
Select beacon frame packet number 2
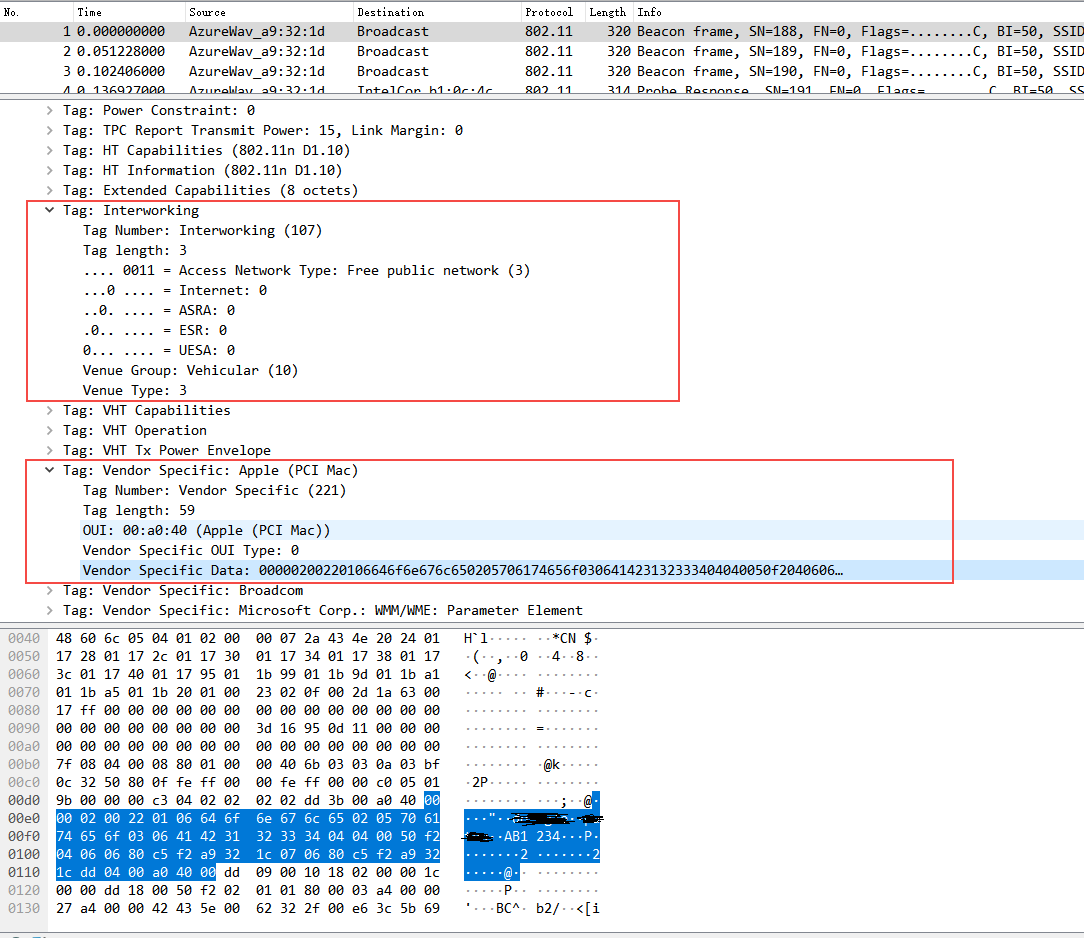point(300,51)
